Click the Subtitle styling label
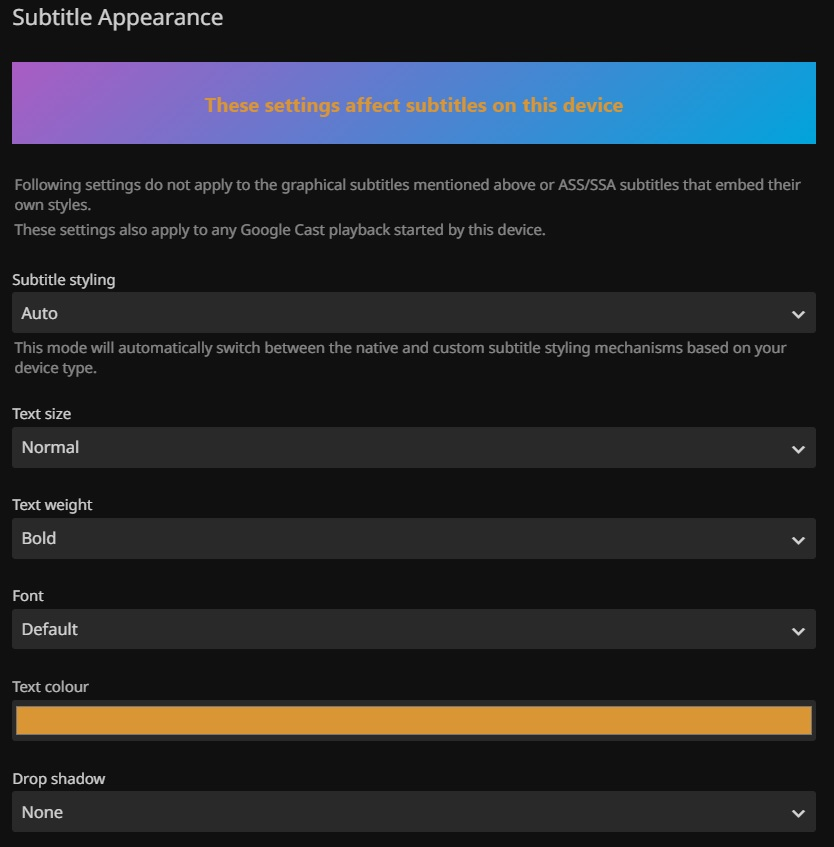The image size is (834, 847). tap(64, 280)
